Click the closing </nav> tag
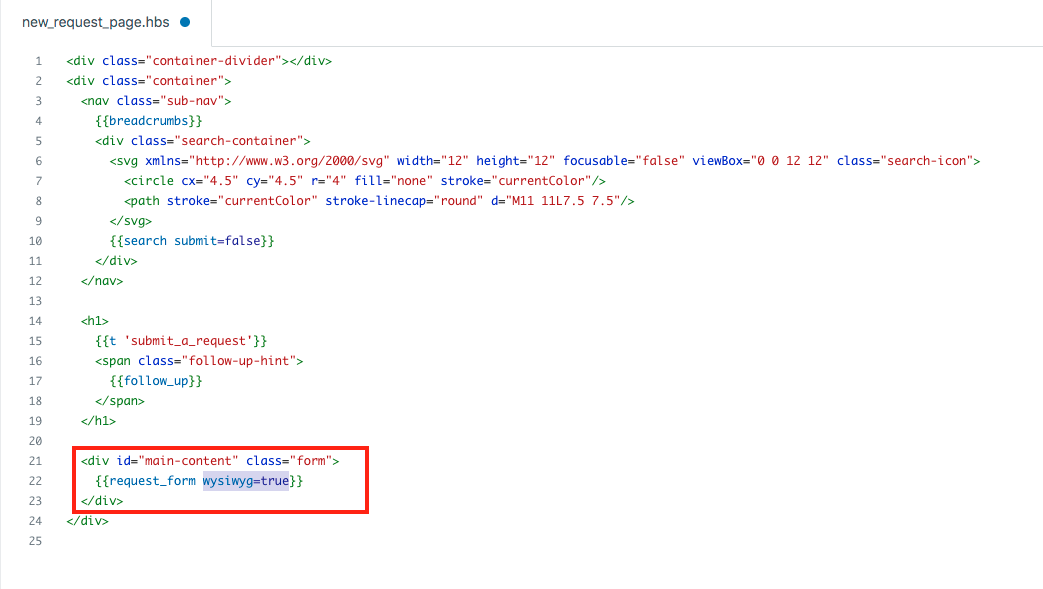 point(102,281)
